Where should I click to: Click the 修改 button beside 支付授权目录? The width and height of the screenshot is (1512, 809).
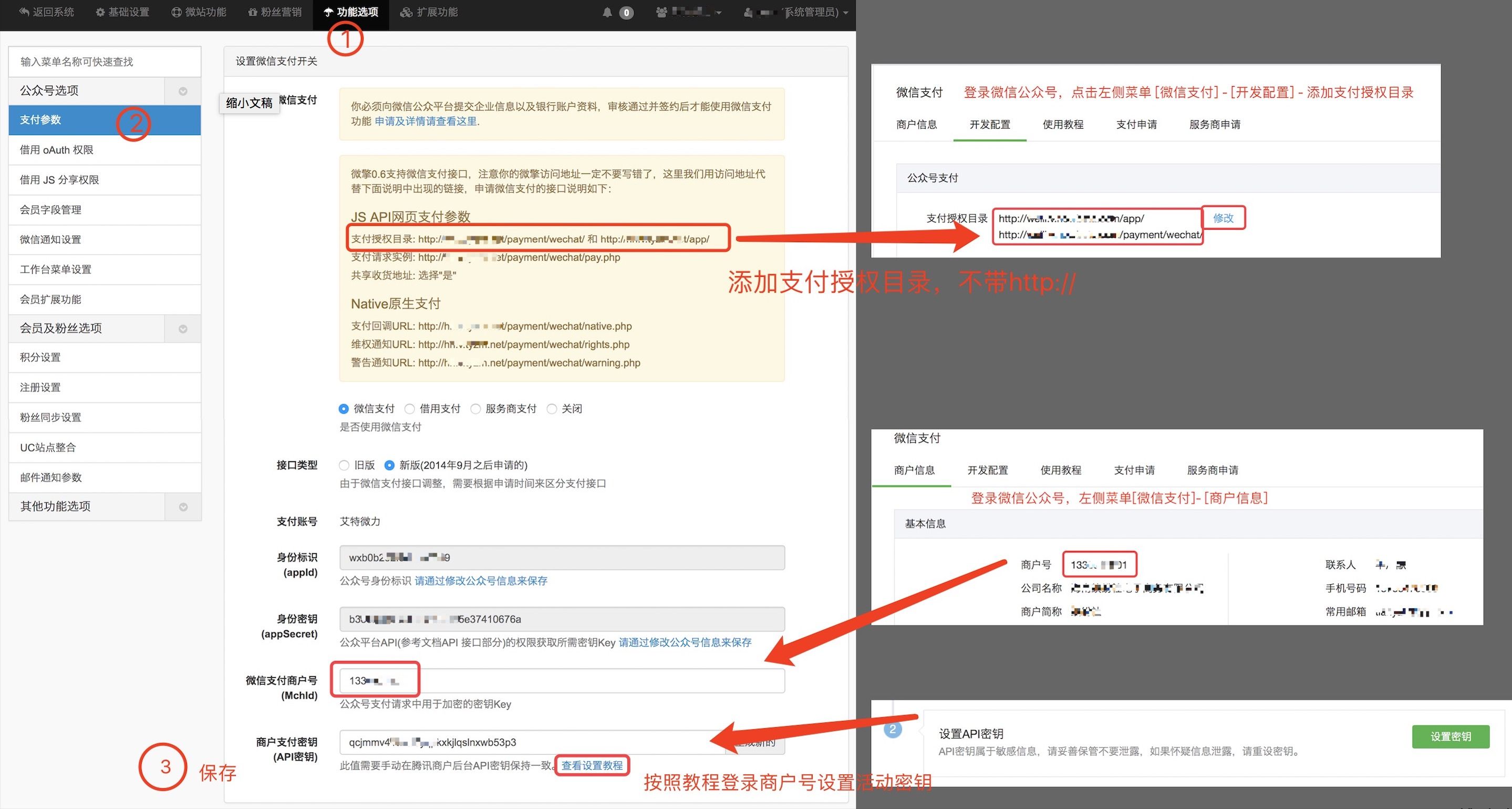coord(1224,218)
